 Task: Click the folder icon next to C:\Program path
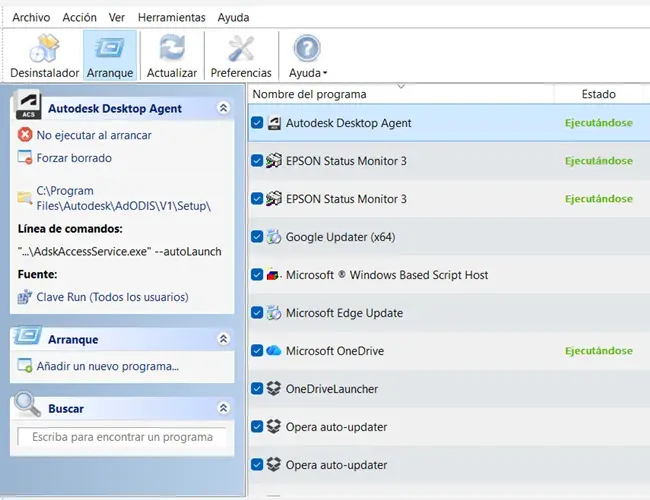click(x=25, y=198)
